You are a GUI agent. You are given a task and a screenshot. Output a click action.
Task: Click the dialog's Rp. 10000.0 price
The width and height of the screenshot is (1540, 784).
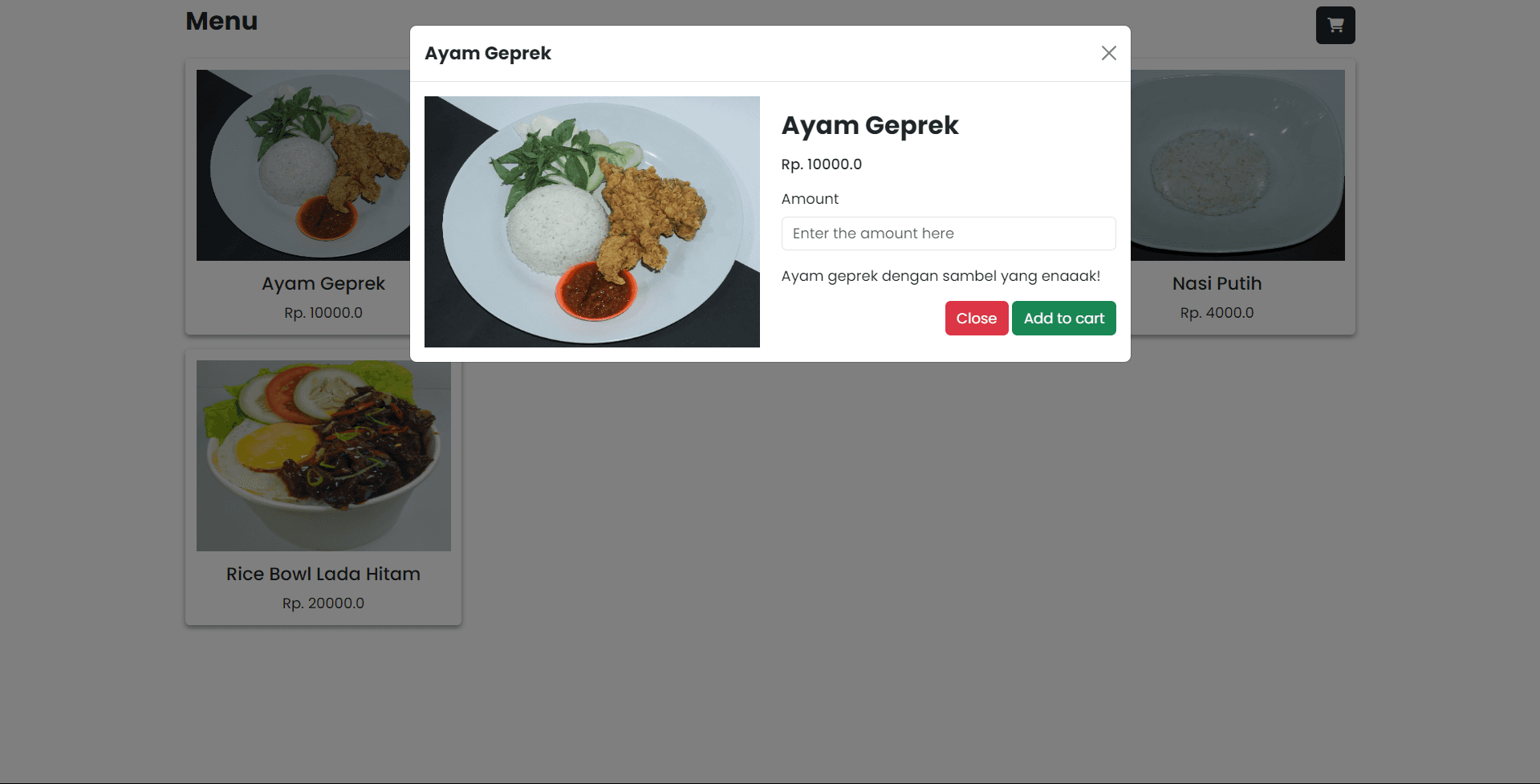821,165
